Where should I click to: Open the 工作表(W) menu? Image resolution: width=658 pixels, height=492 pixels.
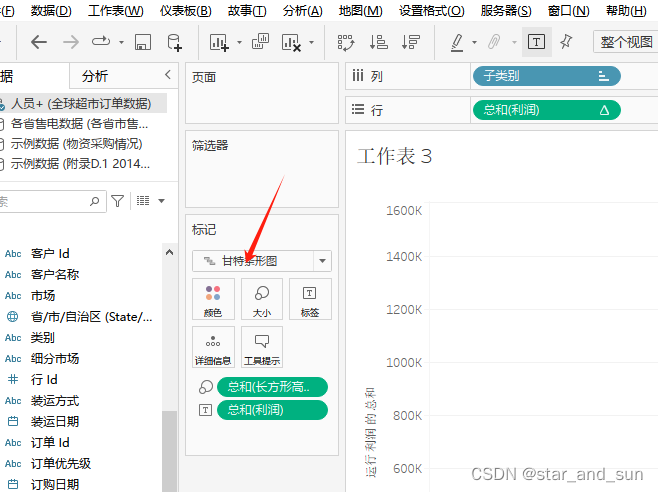(116, 10)
